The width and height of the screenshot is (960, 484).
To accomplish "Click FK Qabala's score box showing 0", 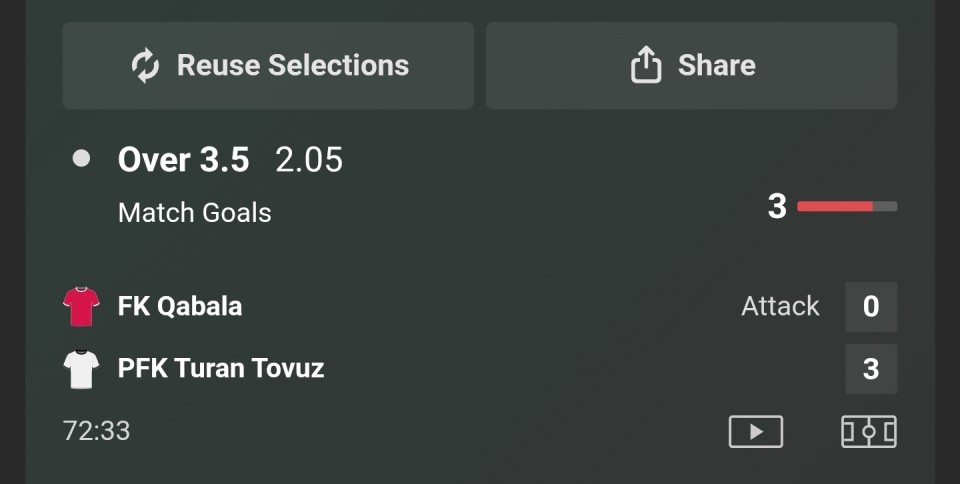I will (870, 306).
